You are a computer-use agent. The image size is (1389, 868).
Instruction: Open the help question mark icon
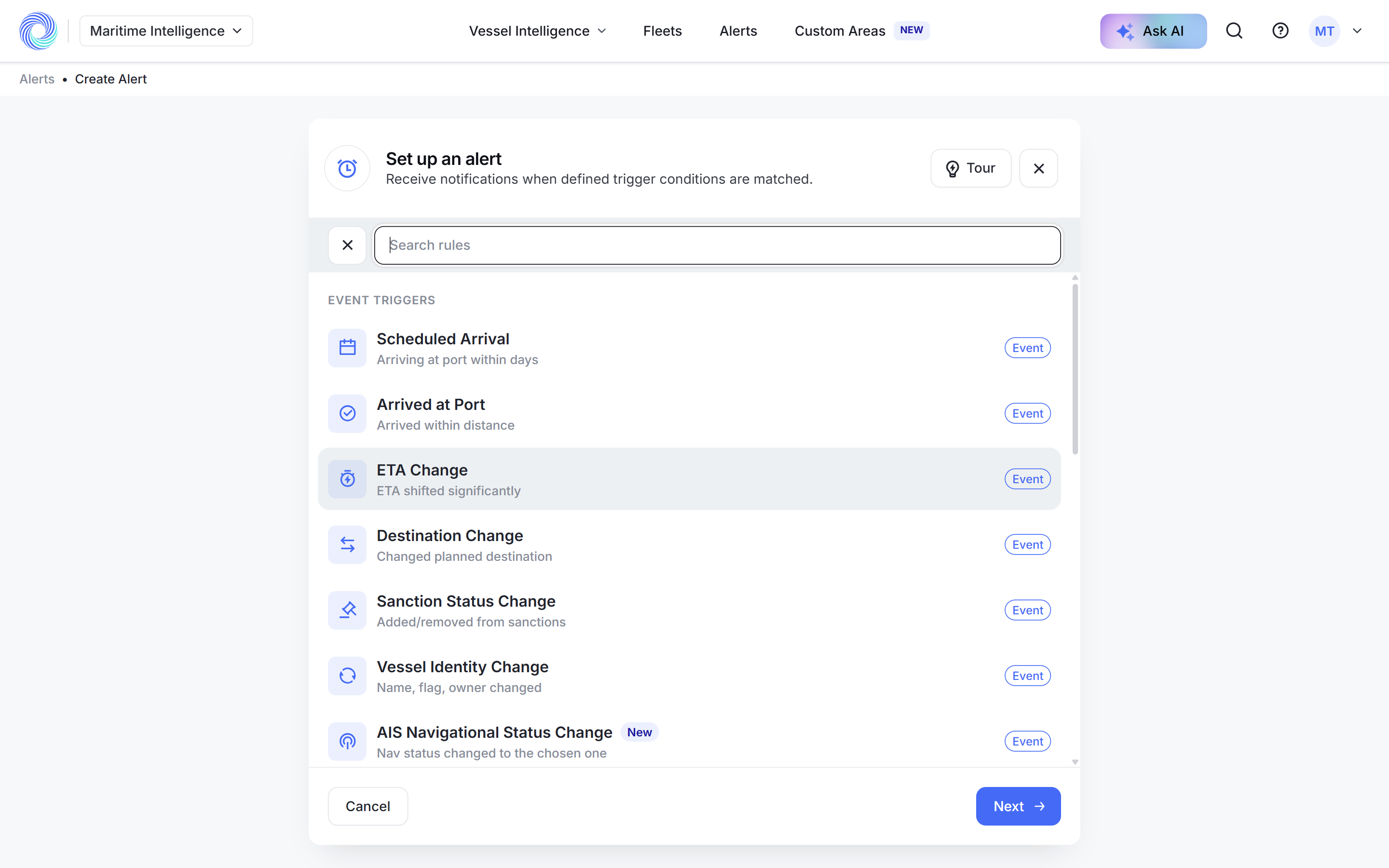pos(1280,31)
